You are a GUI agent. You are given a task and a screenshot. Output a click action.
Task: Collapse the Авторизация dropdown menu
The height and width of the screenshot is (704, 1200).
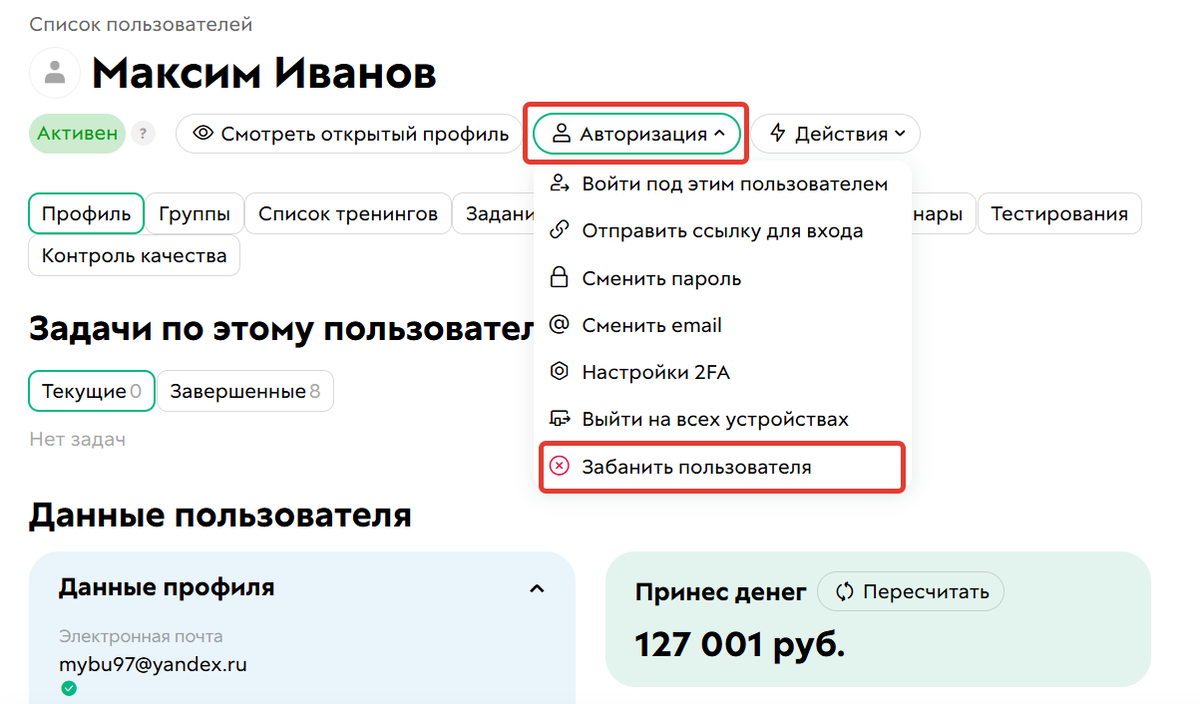tap(636, 133)
